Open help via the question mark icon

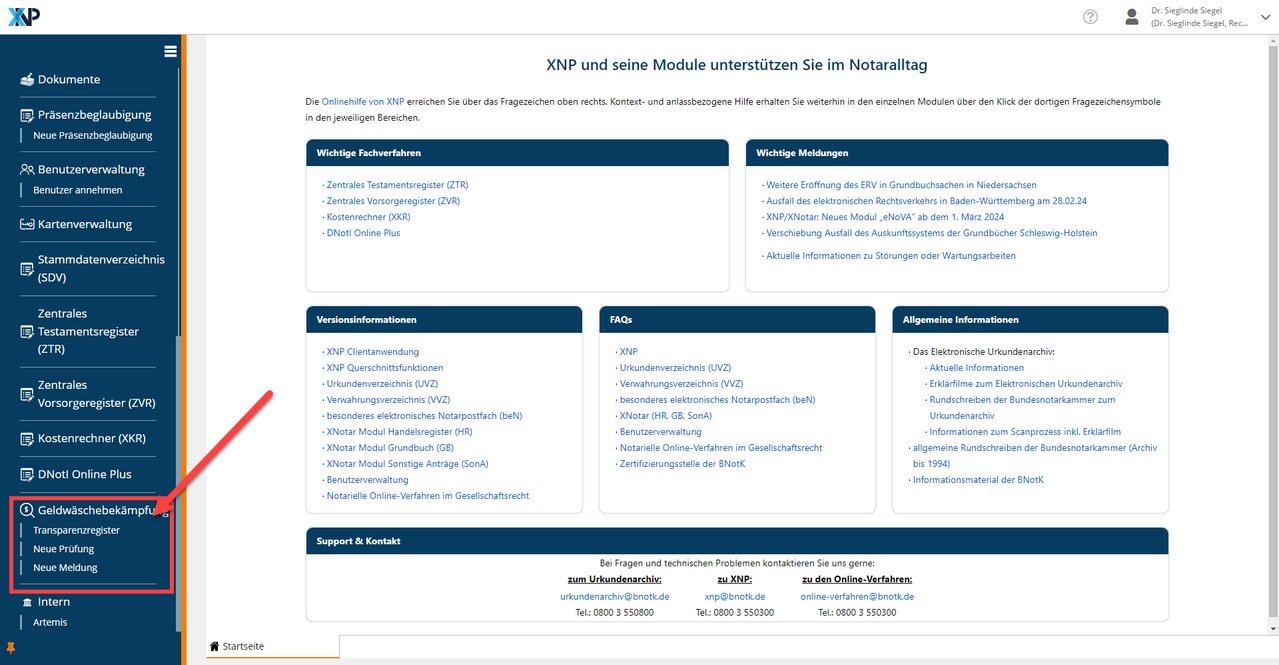1090,17
